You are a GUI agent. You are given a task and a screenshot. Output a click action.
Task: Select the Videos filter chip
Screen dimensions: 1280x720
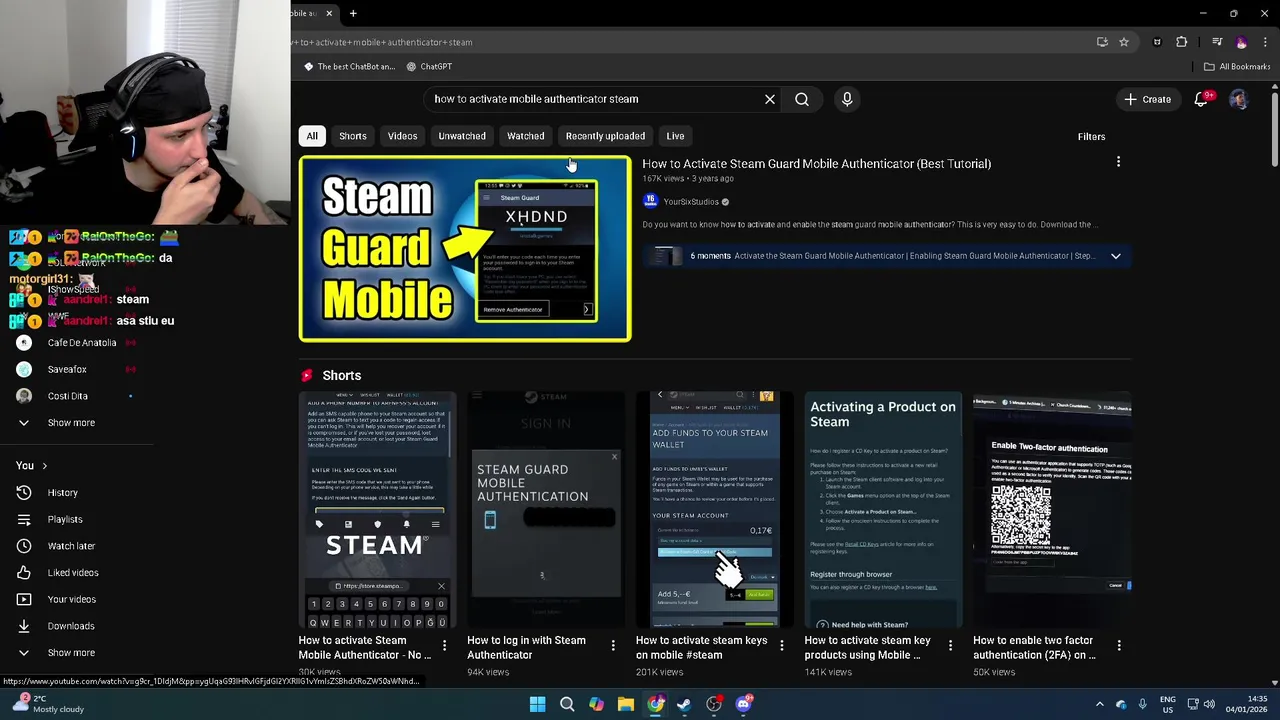coord(402,136)
